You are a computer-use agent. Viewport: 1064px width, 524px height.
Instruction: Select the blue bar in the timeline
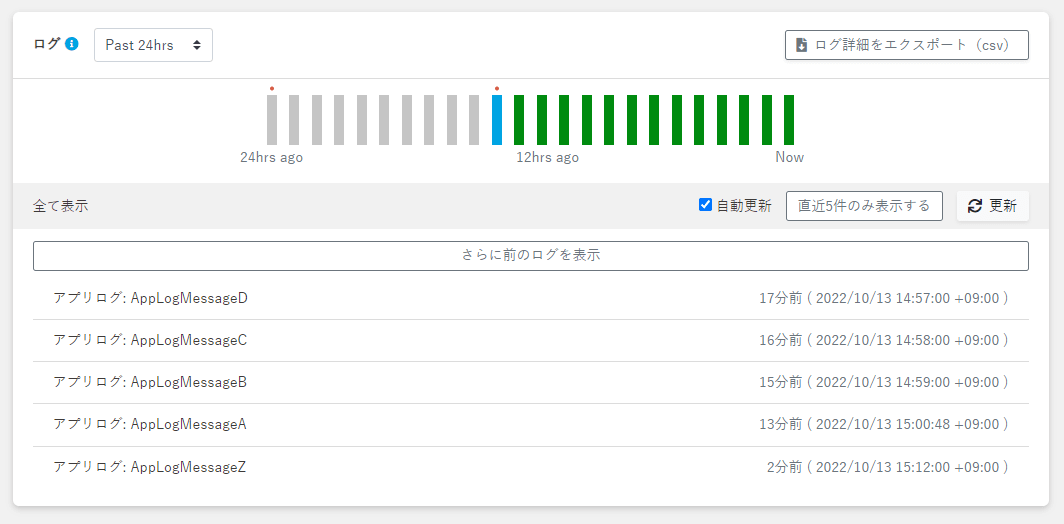pos(497,120)
